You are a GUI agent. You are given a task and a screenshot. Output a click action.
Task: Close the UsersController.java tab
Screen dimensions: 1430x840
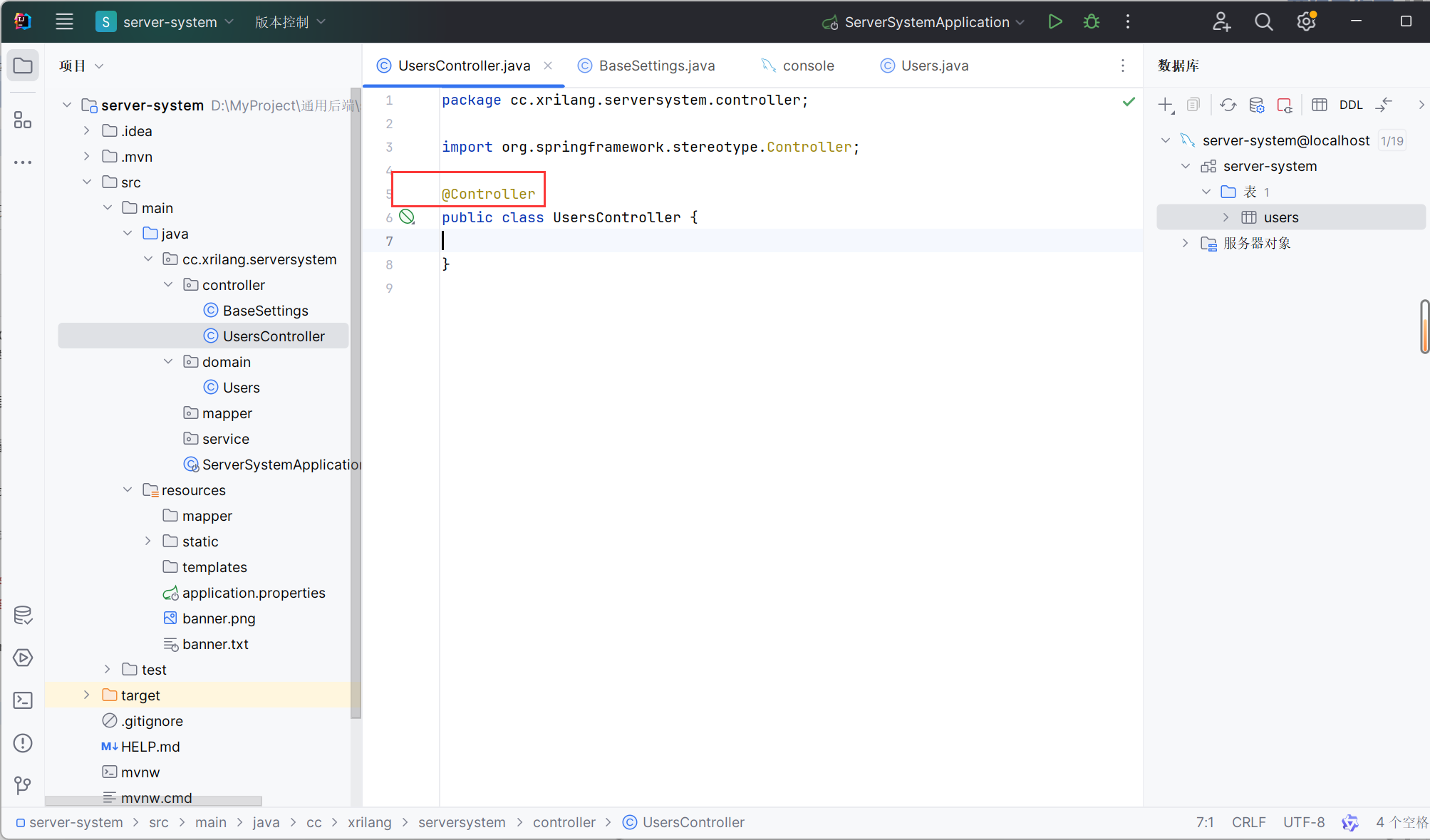(548, 66)
